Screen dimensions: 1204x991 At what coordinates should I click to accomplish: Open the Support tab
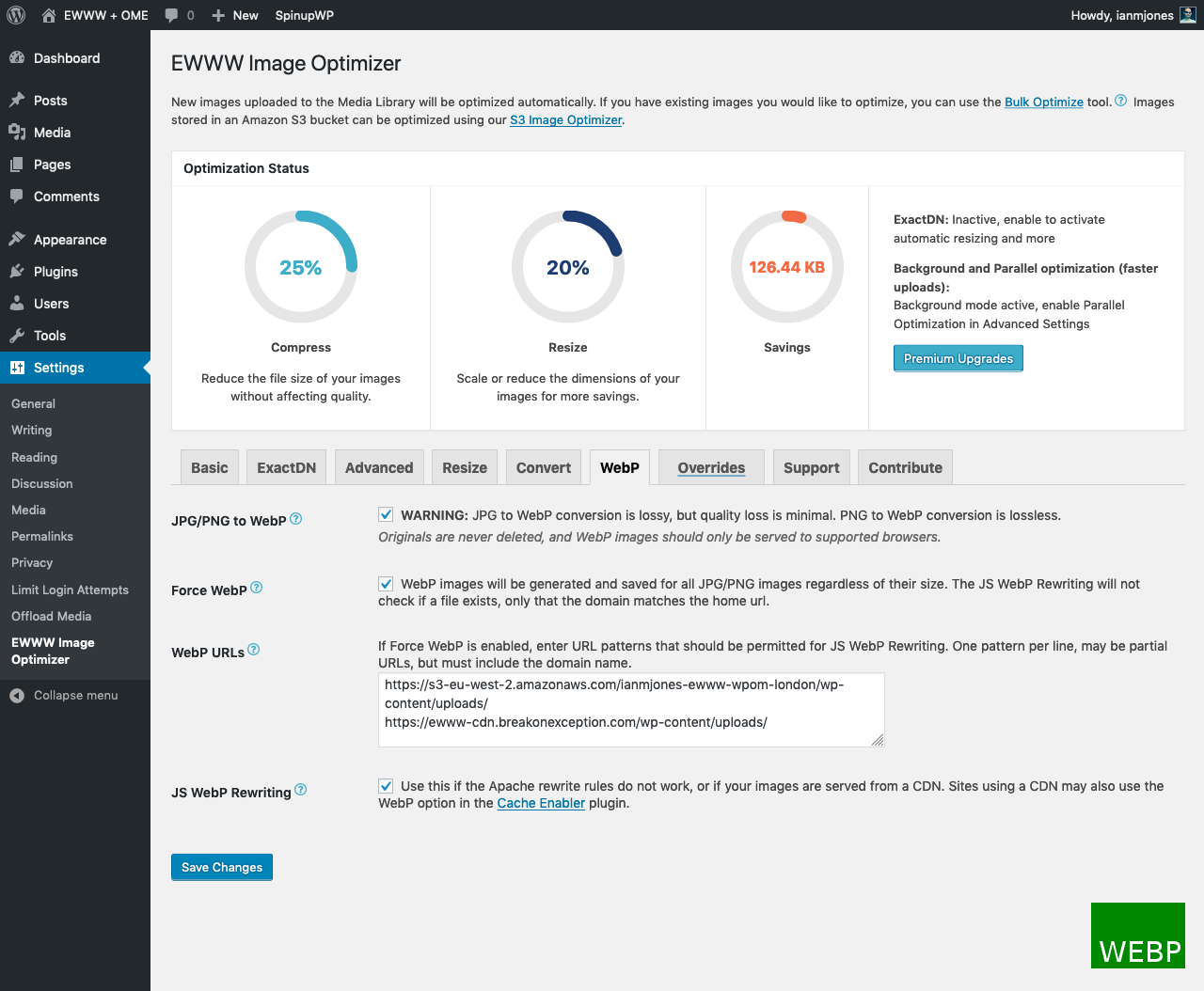click(812, 467)
